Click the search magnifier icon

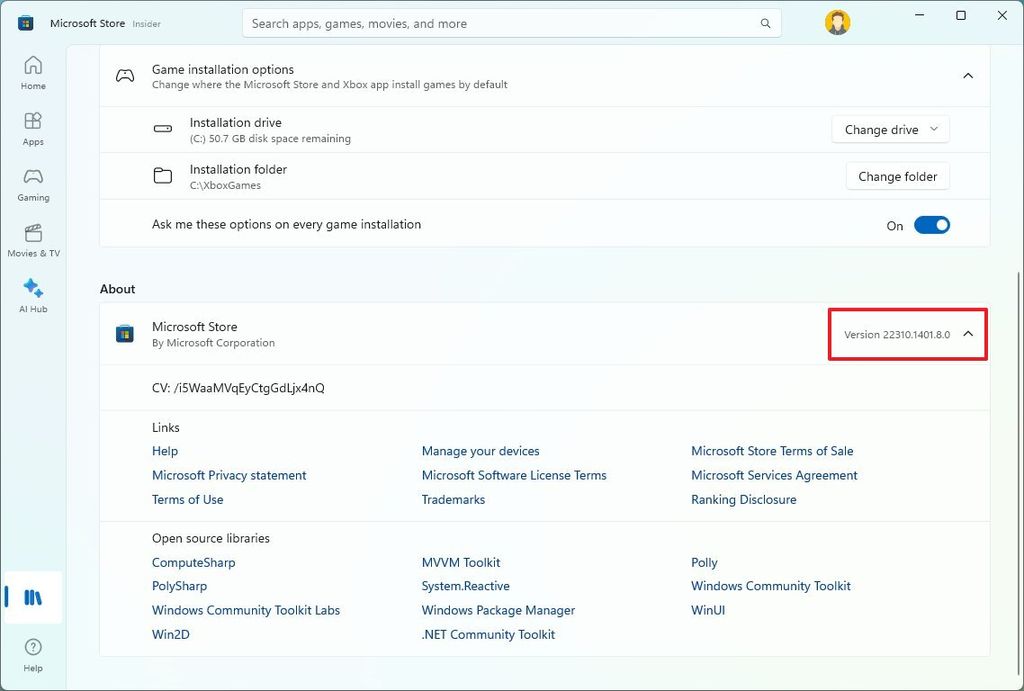[766, 24]
